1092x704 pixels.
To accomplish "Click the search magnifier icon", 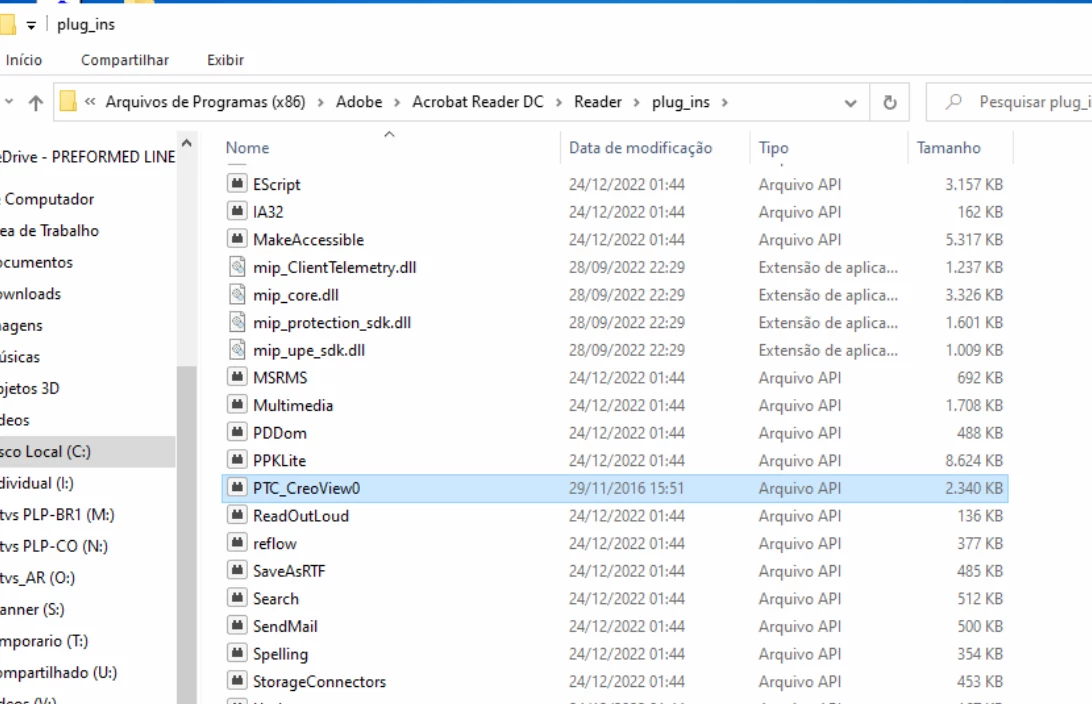I will (x=953, y=102).
